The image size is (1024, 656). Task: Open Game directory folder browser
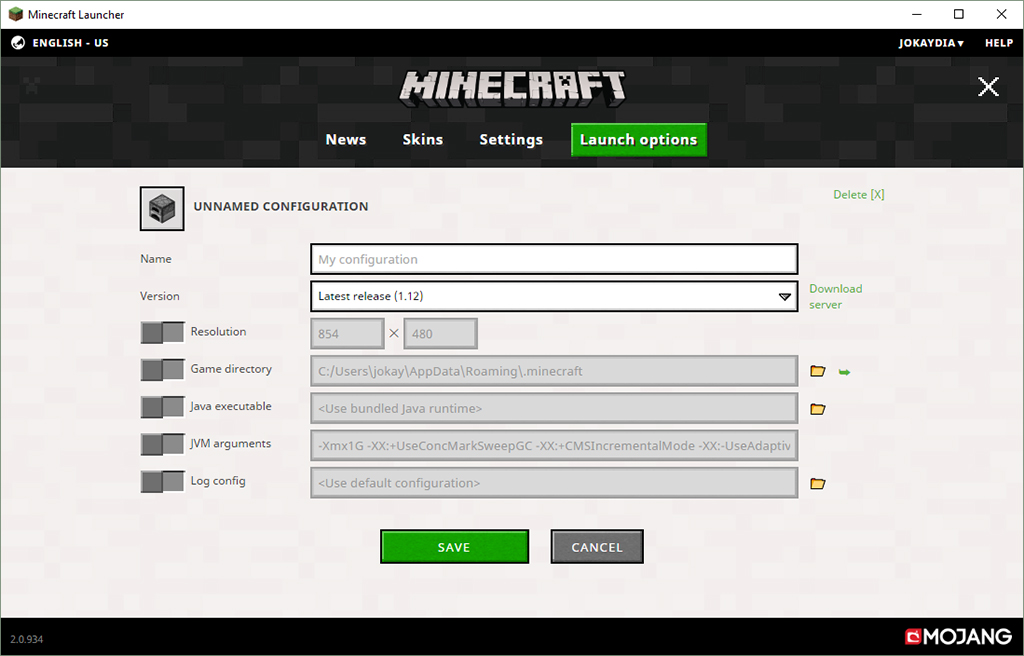pyautogui.click(x=818, y=371)
